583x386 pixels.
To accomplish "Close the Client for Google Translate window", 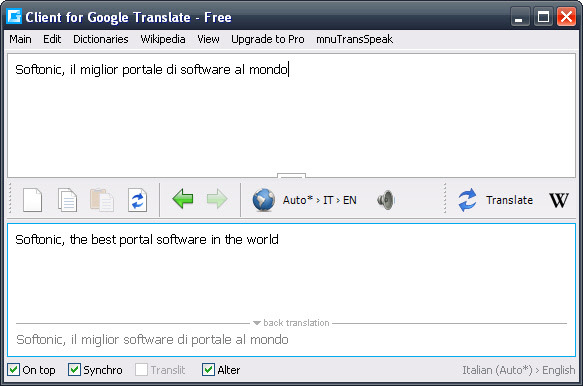I will pos(566,17).
